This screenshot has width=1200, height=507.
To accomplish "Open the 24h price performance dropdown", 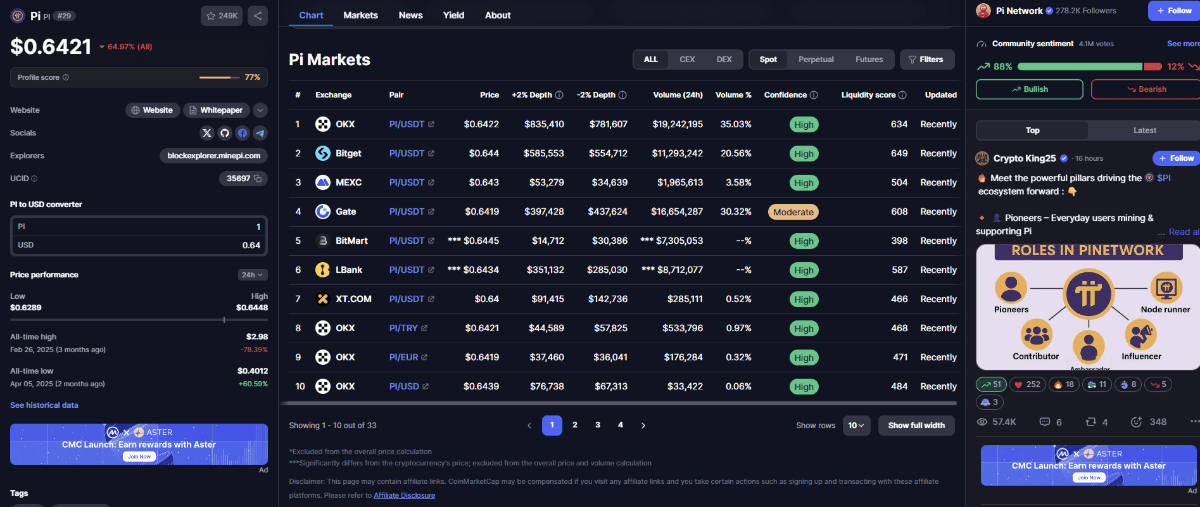I will [x=252, y=275].
